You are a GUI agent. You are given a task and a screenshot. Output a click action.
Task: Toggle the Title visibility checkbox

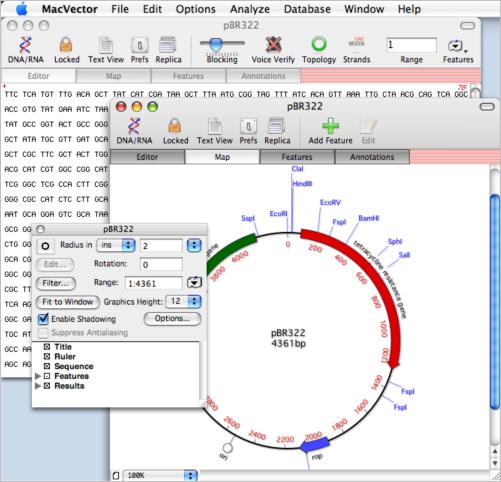47,347
